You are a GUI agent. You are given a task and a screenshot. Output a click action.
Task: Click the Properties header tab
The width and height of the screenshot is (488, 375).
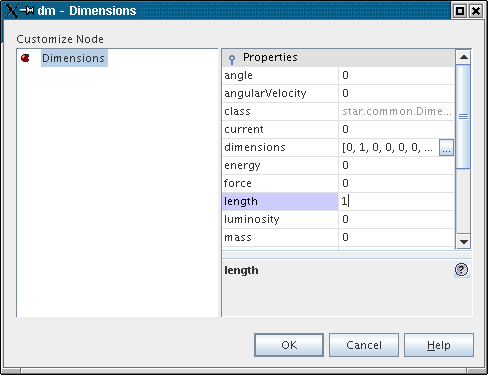(x=338, y=58)
